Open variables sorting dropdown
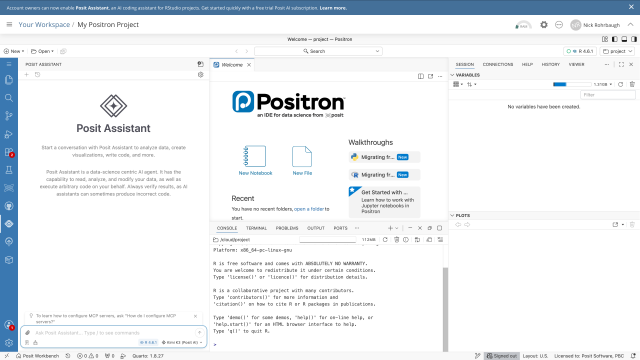Image resolution: width=640 pixels, height=360 pixels. [x=471, y=84]
